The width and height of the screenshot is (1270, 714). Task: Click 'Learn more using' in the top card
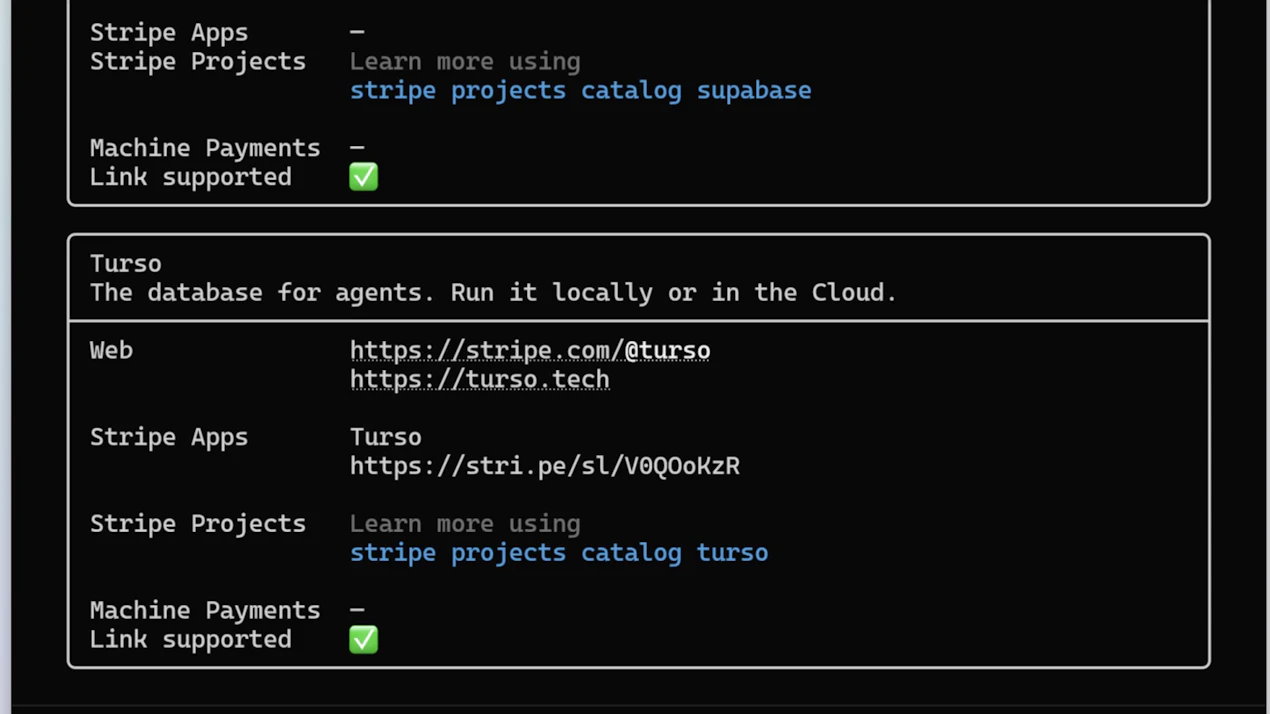tap(465, 62)
